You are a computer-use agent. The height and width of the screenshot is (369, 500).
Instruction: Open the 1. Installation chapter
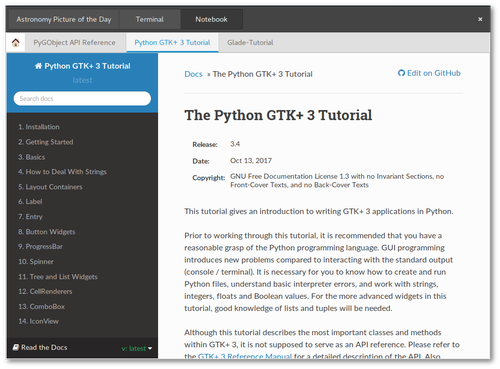click(39, 127)
